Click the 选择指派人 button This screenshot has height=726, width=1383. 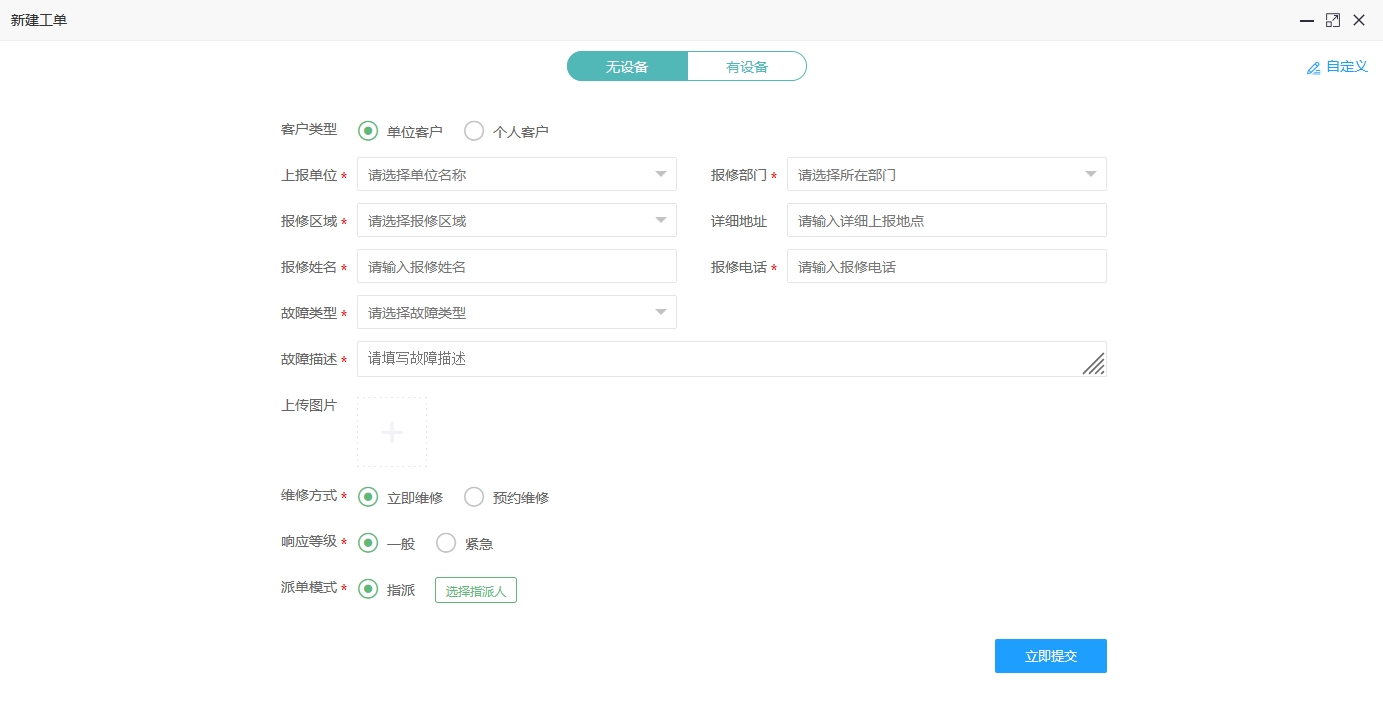click(476, 591)
